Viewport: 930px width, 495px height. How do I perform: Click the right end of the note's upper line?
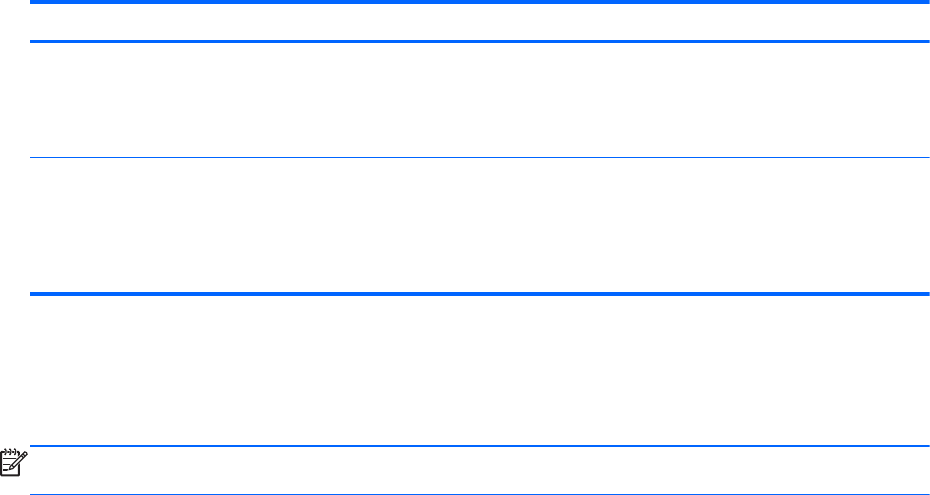point(925,446)
